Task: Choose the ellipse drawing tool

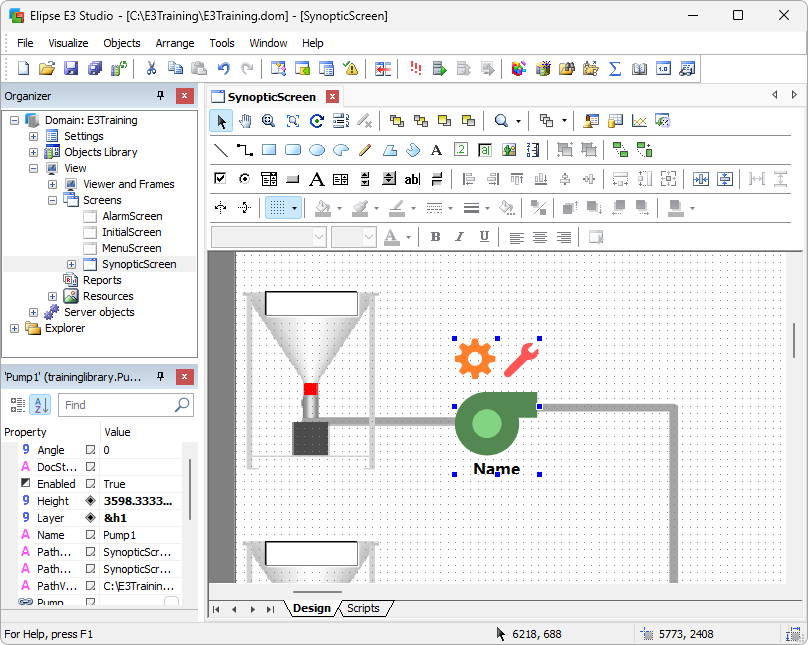Action: coord(317,150)
